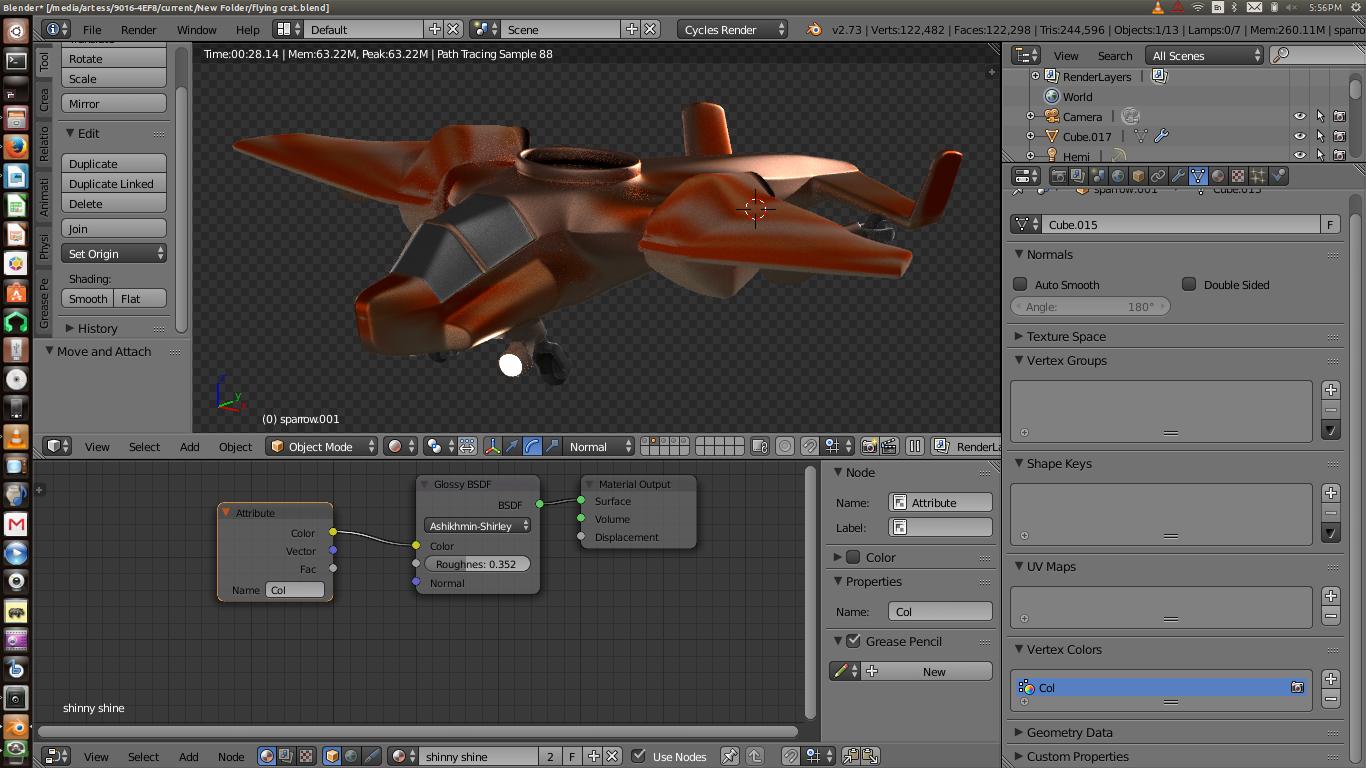Pin the node tree in node editor header
This screenshot has width=1366, height=768.
730,757
